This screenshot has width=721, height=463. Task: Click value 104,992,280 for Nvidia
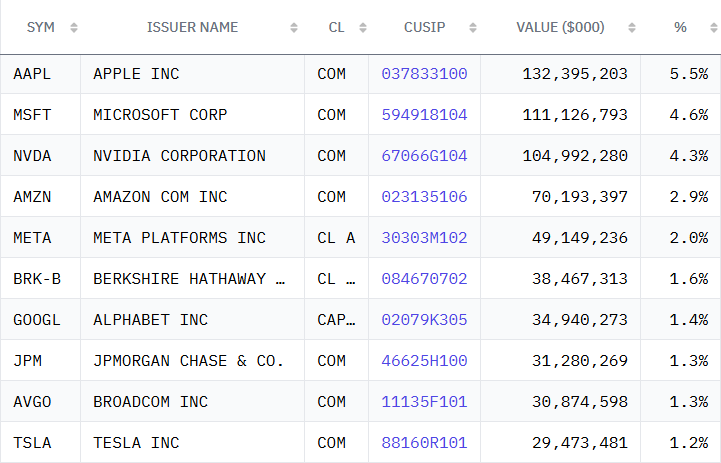tap(575, 156)
